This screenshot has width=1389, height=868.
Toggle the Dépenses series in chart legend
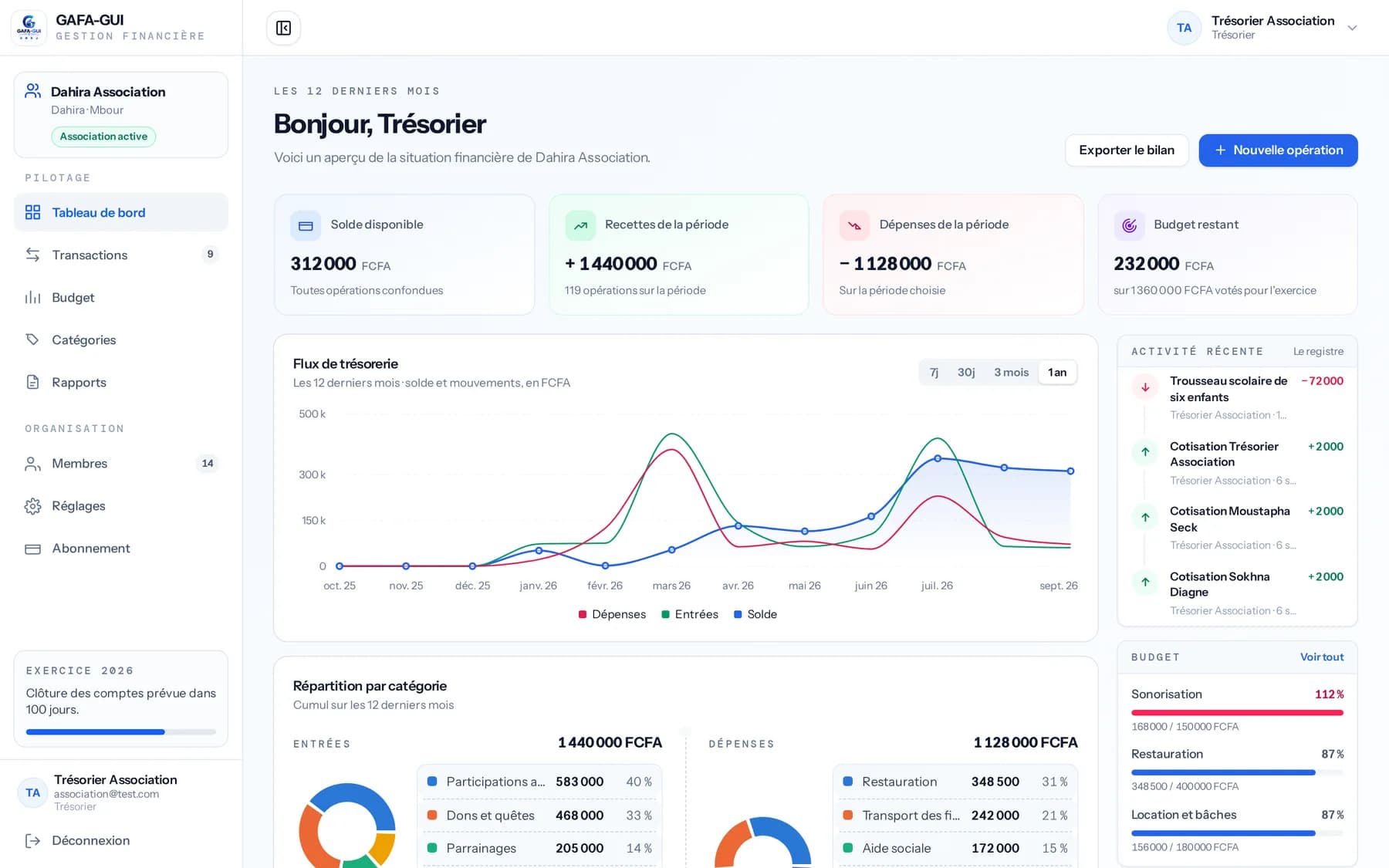(612, 614)
